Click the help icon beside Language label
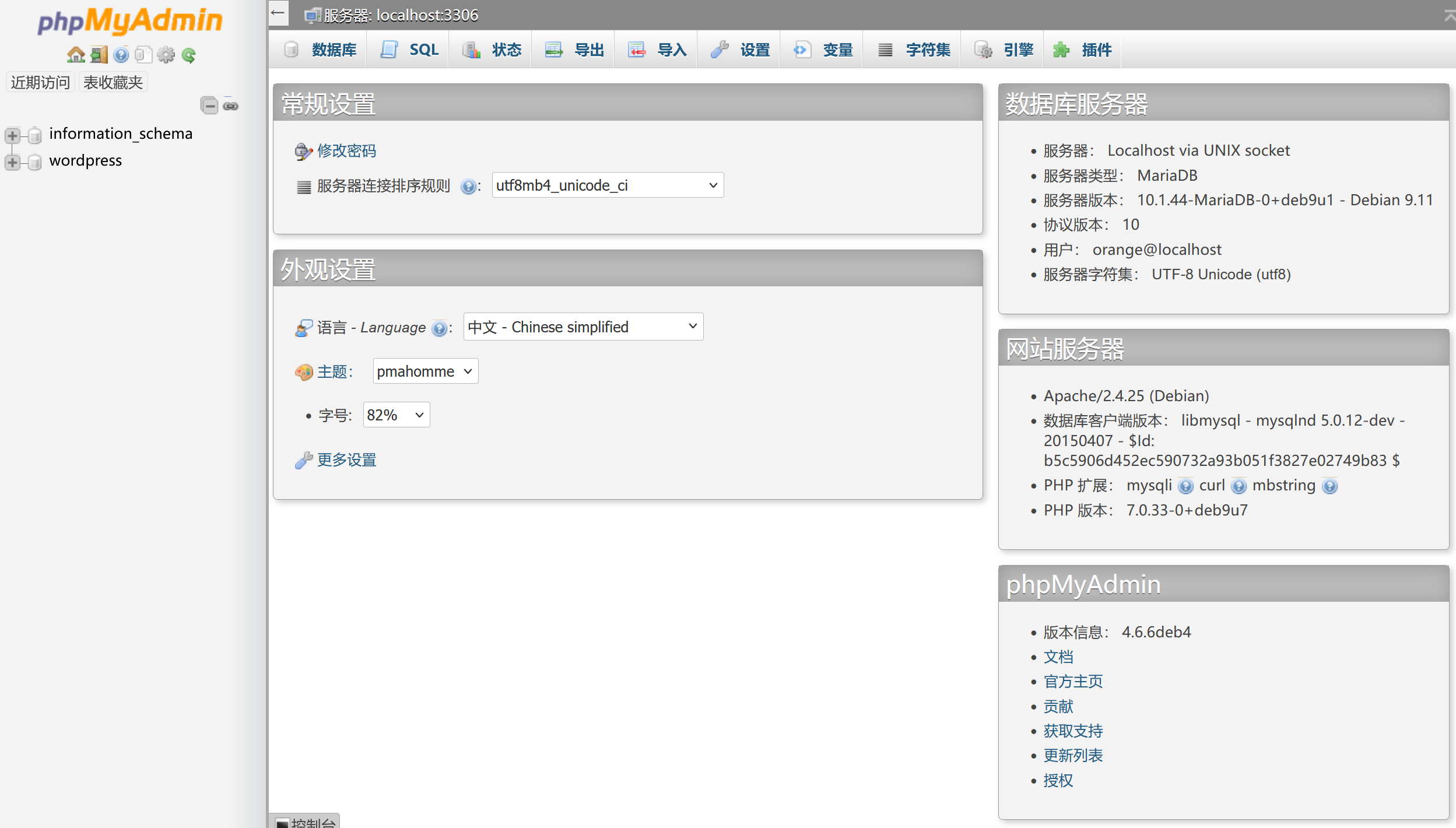The height and width of the screenshot is (828, 1456). 439,329
